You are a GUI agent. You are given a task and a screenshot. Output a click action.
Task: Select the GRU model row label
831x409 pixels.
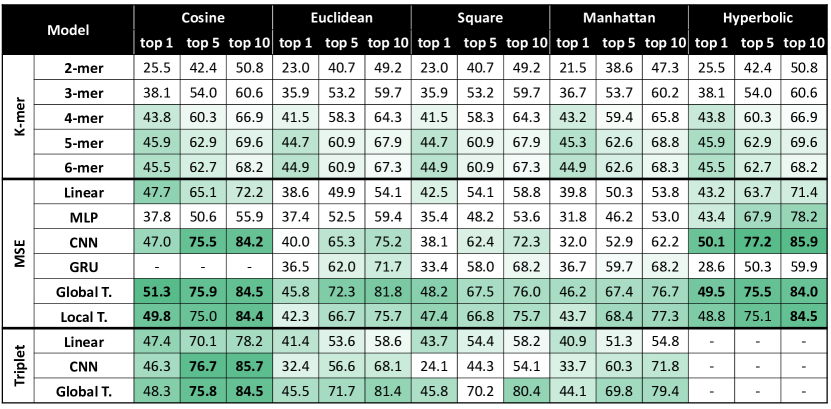[84, 267]
